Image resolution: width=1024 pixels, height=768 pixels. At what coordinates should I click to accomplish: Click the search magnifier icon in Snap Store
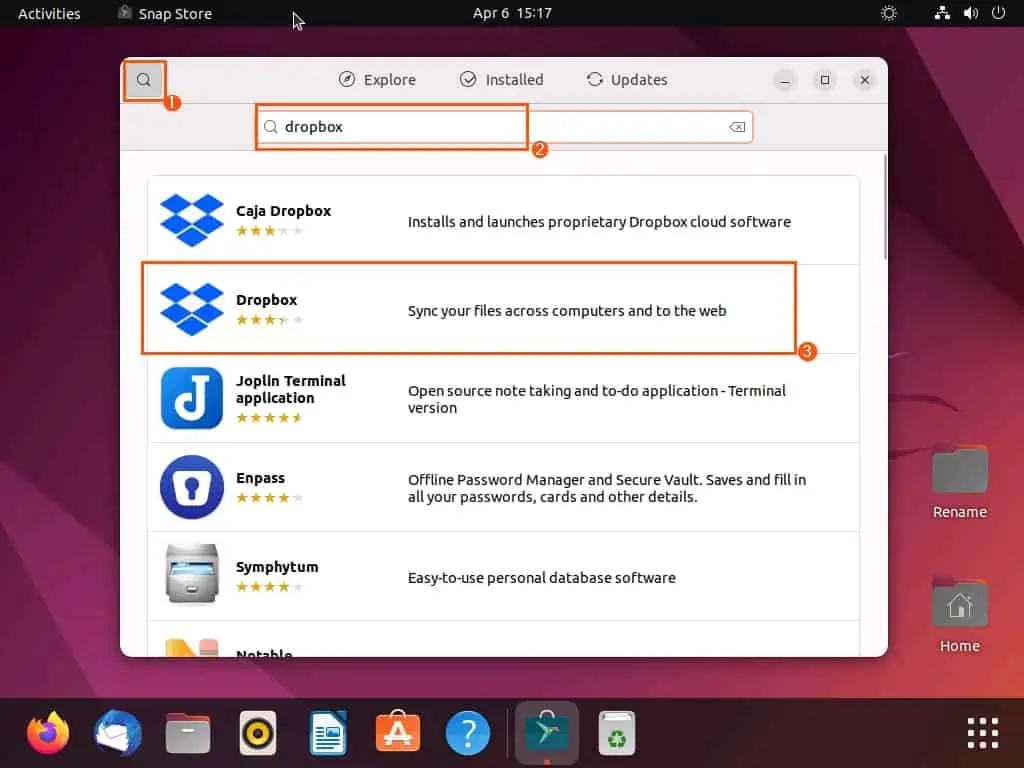click(x=144, y=79)
